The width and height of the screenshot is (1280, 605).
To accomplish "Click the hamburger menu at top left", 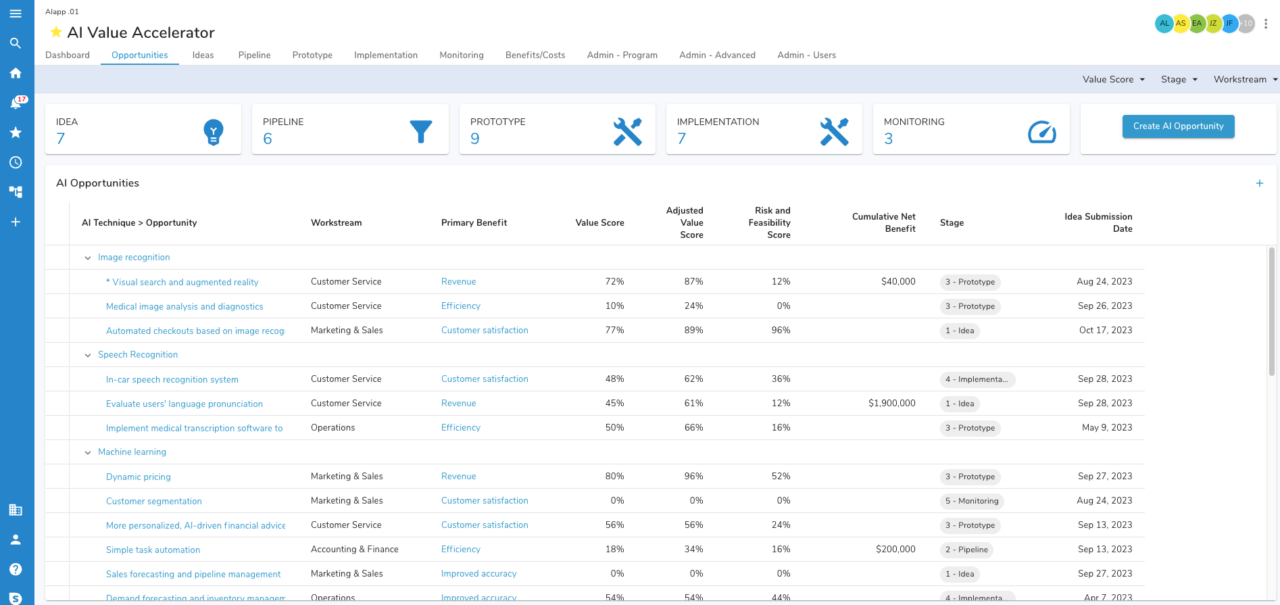I will (15, 13).
